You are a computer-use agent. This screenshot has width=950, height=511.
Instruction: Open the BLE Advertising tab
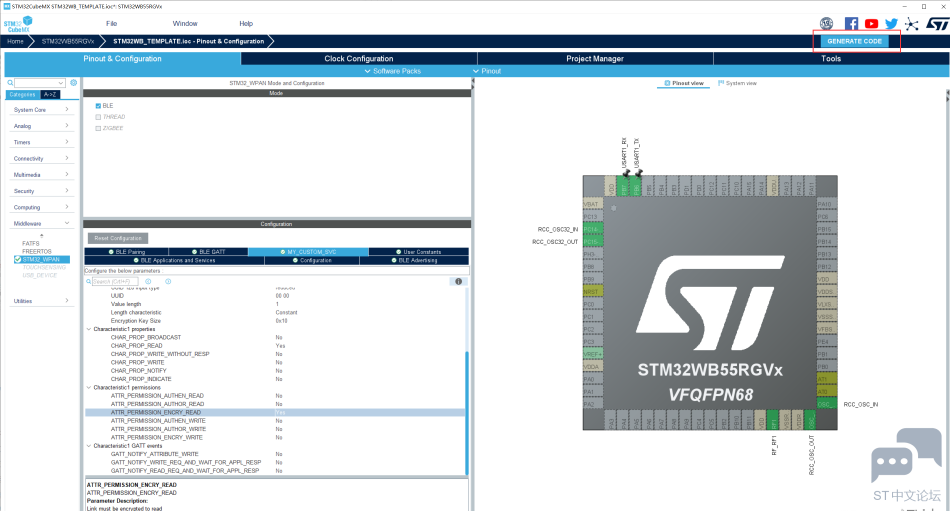(414, 260)
